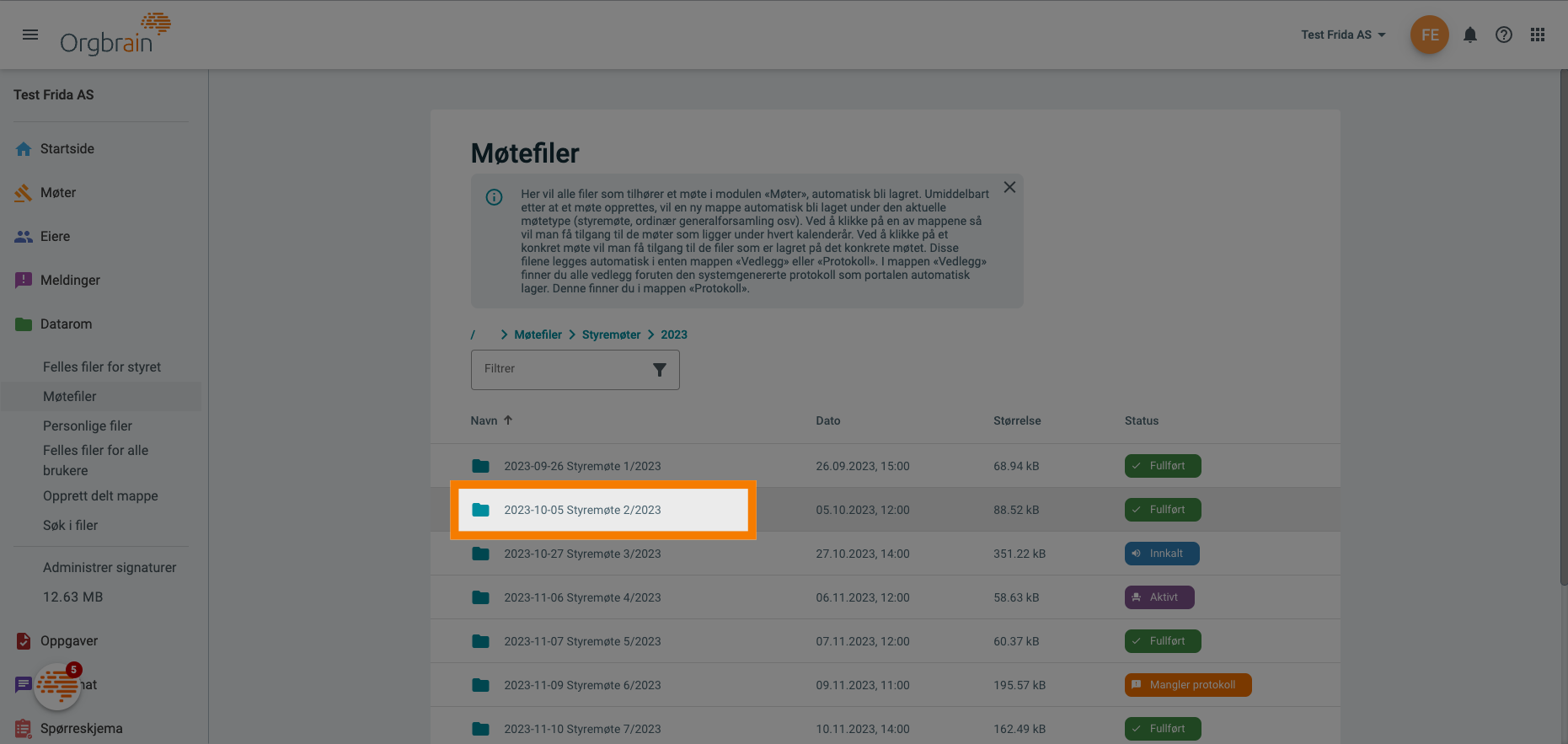Open Test Frida AS company dropdown

coord(1343,35)
